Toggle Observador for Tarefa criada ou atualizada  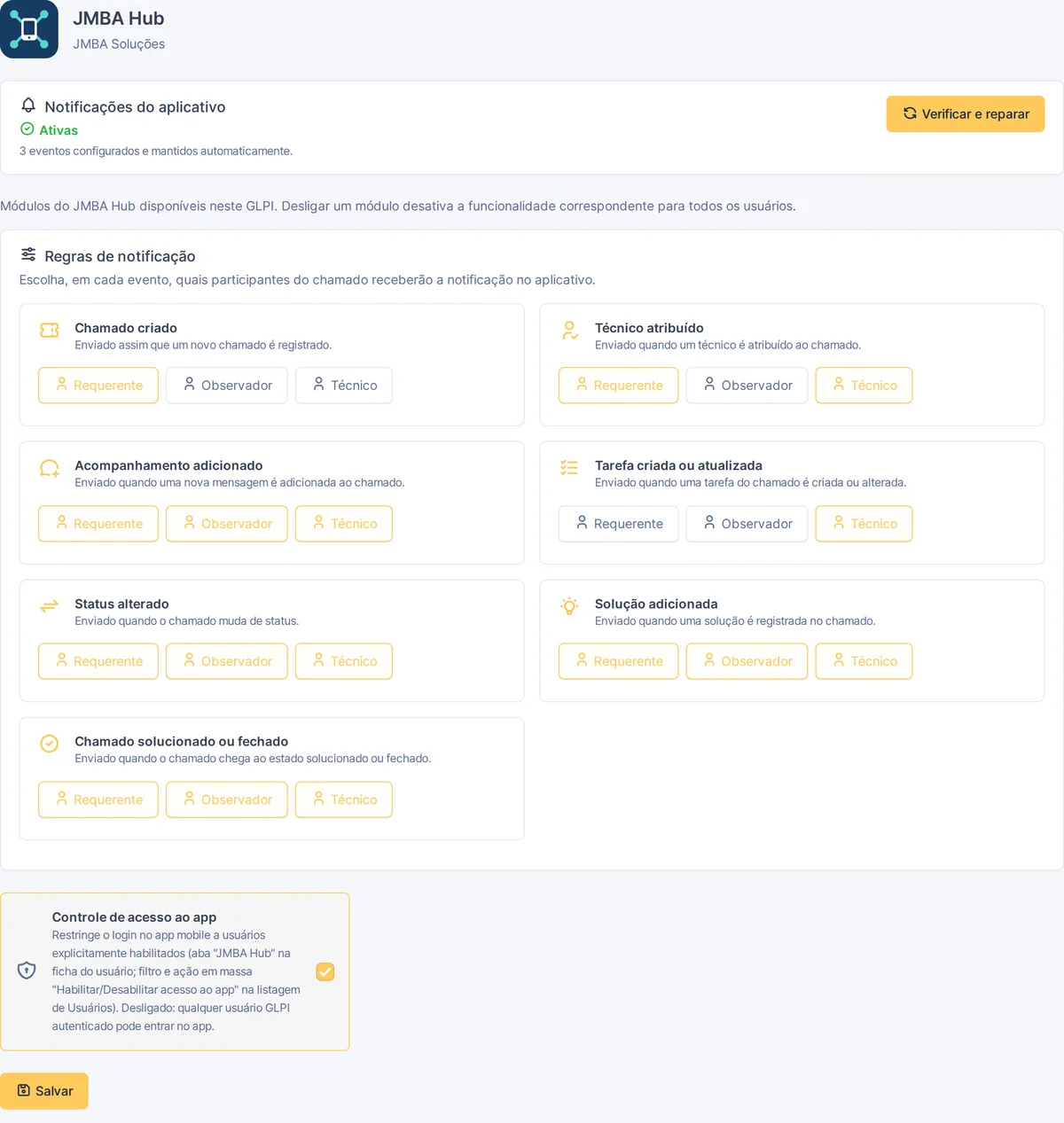[x=747, y=524]
